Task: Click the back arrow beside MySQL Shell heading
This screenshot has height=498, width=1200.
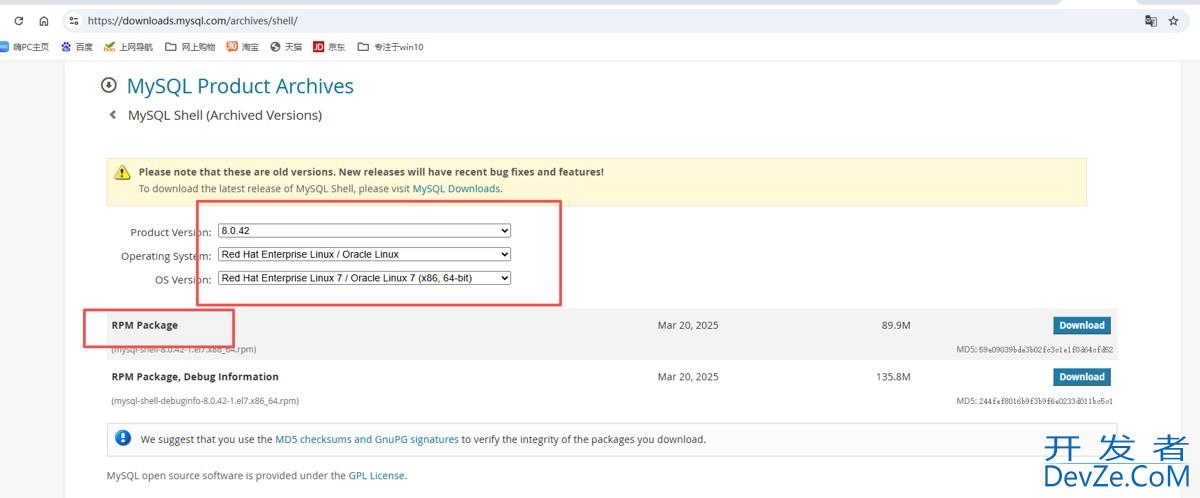Action: 113,115
